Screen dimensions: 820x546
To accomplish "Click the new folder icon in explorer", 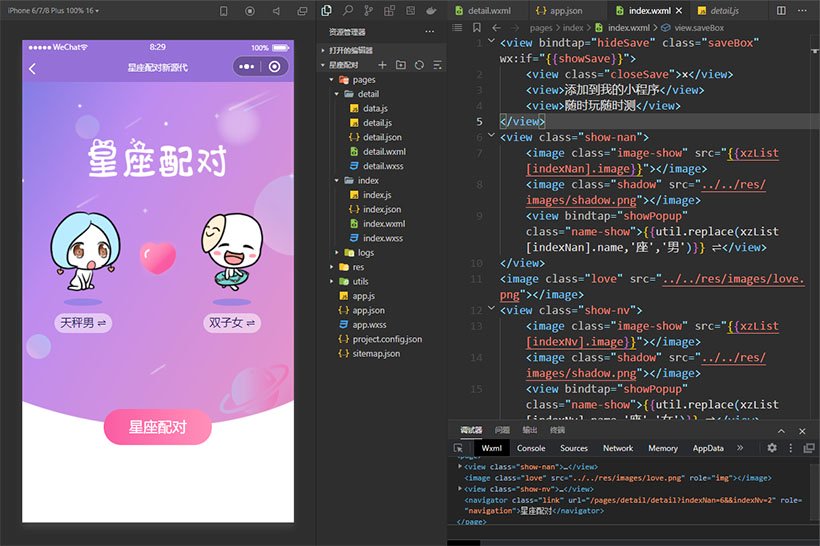I will click(x=400, y=65).
